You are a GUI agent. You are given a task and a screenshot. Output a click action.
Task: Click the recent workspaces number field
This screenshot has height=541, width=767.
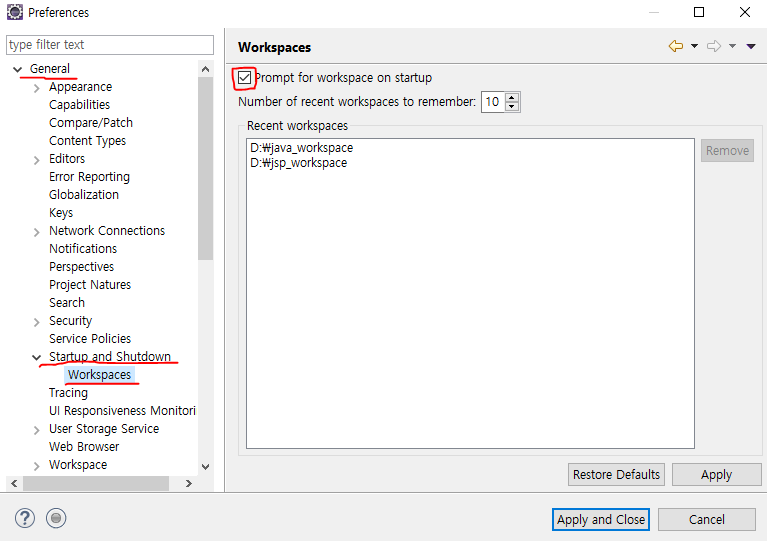493,102
